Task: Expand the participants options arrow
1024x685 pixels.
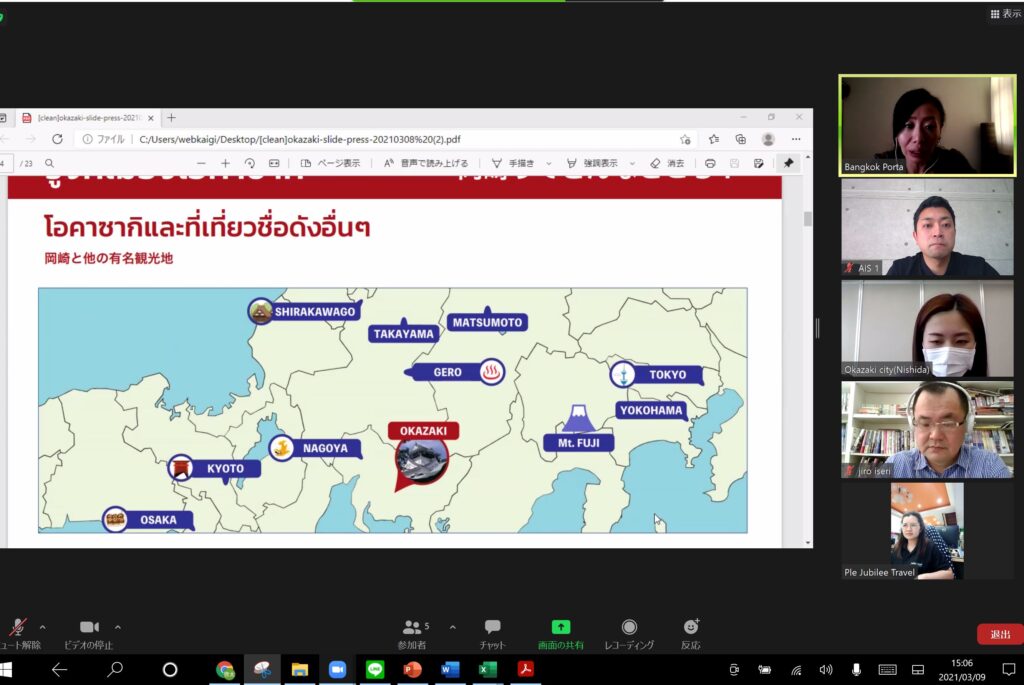Action: [x=452, y=627]
